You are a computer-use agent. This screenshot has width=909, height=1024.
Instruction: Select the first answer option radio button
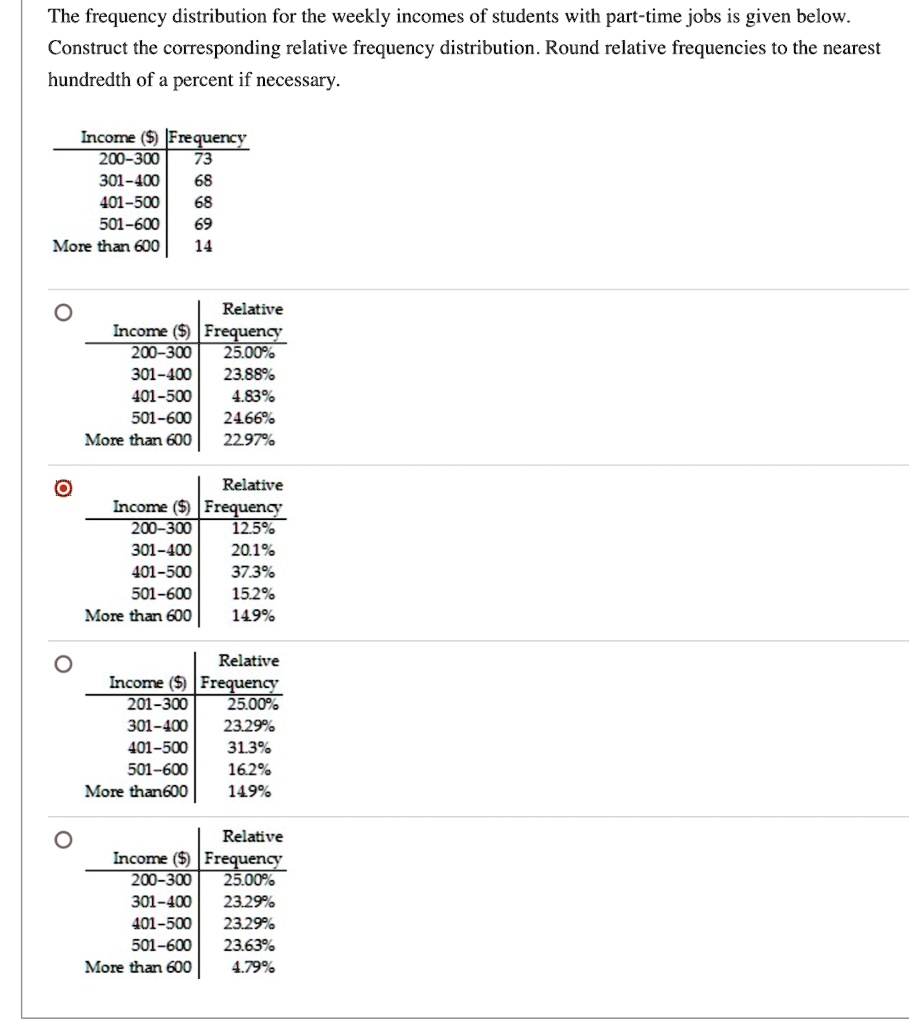[62, 312]
